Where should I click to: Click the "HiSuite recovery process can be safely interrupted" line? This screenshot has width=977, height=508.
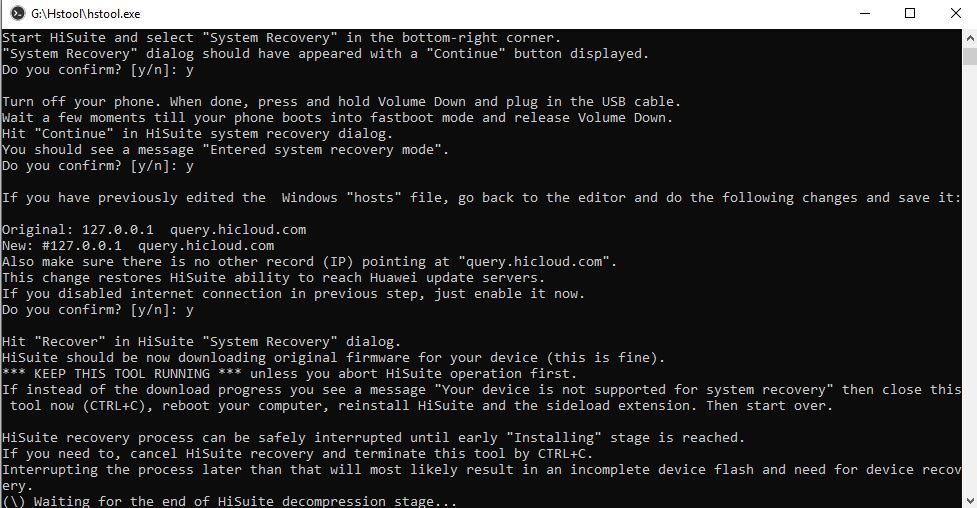(x=373, y=438)
